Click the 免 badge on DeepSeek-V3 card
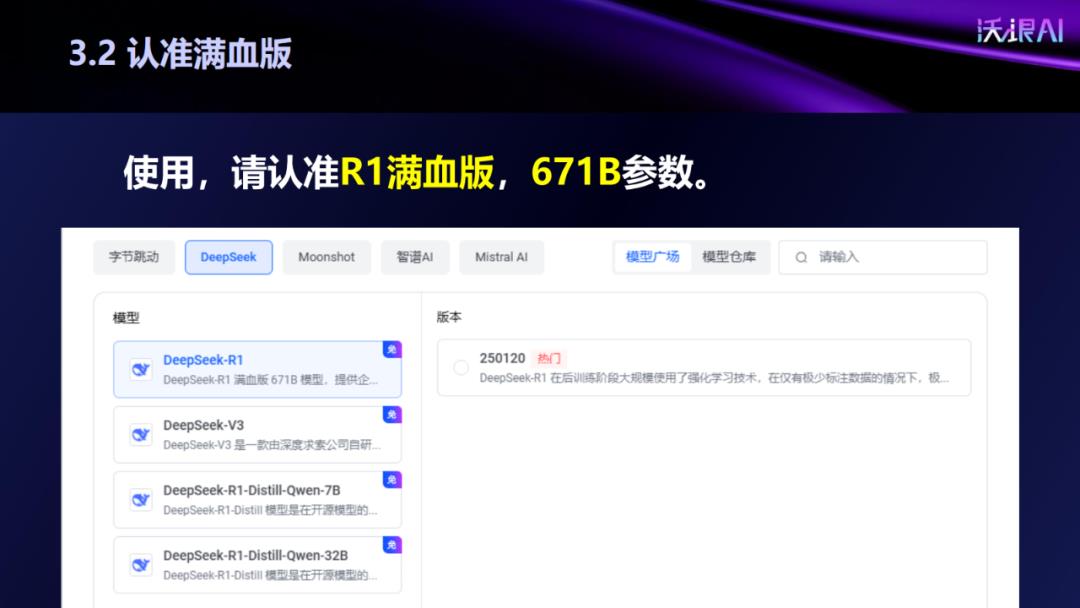Viewport: 1080px width, 608px height. tap(392, 415)
